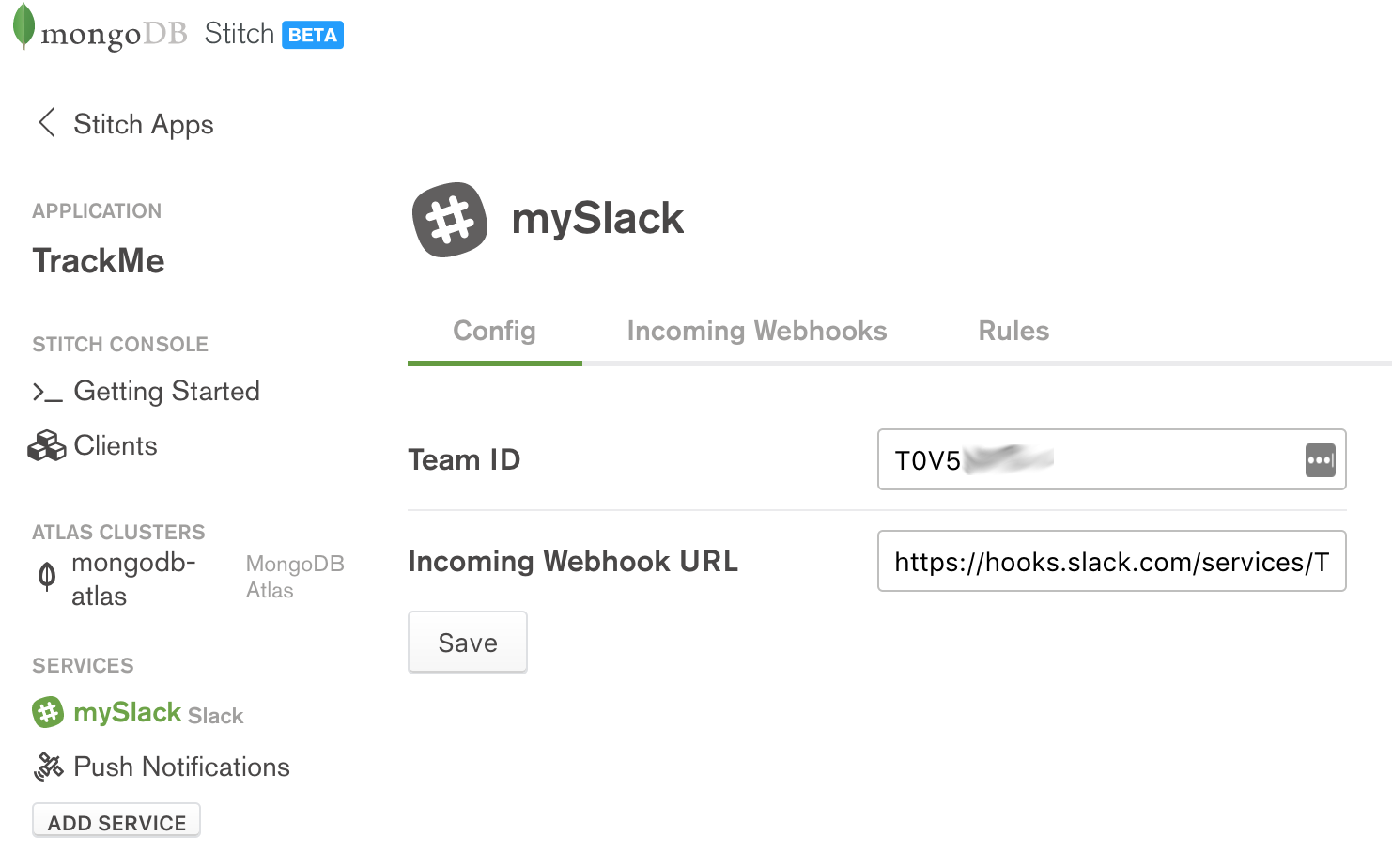Click the mongodb-atlas cluster icon
This screenshot has width=1392, height=868.
pos(46,577)
